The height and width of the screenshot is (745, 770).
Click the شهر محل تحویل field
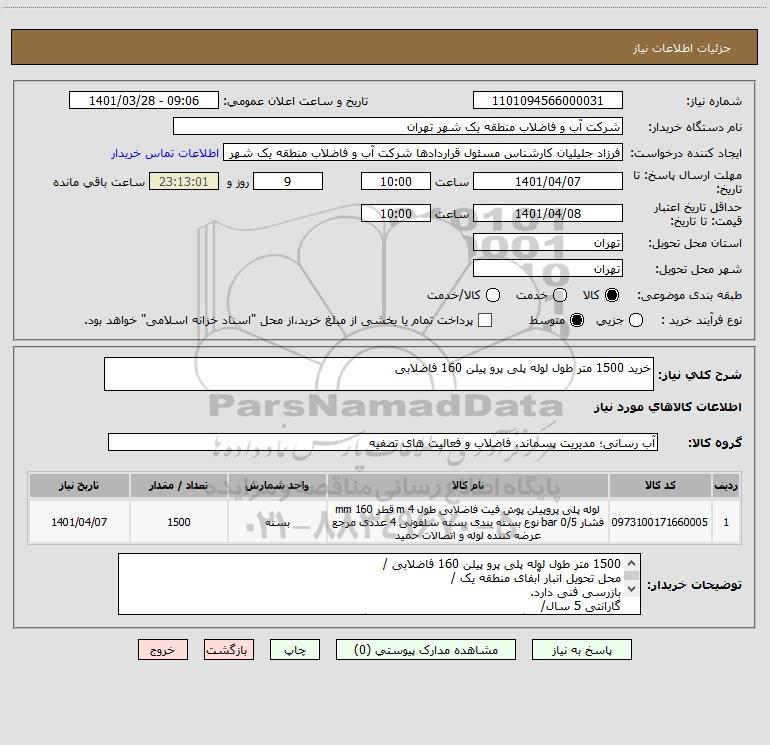tap(548, 269)
